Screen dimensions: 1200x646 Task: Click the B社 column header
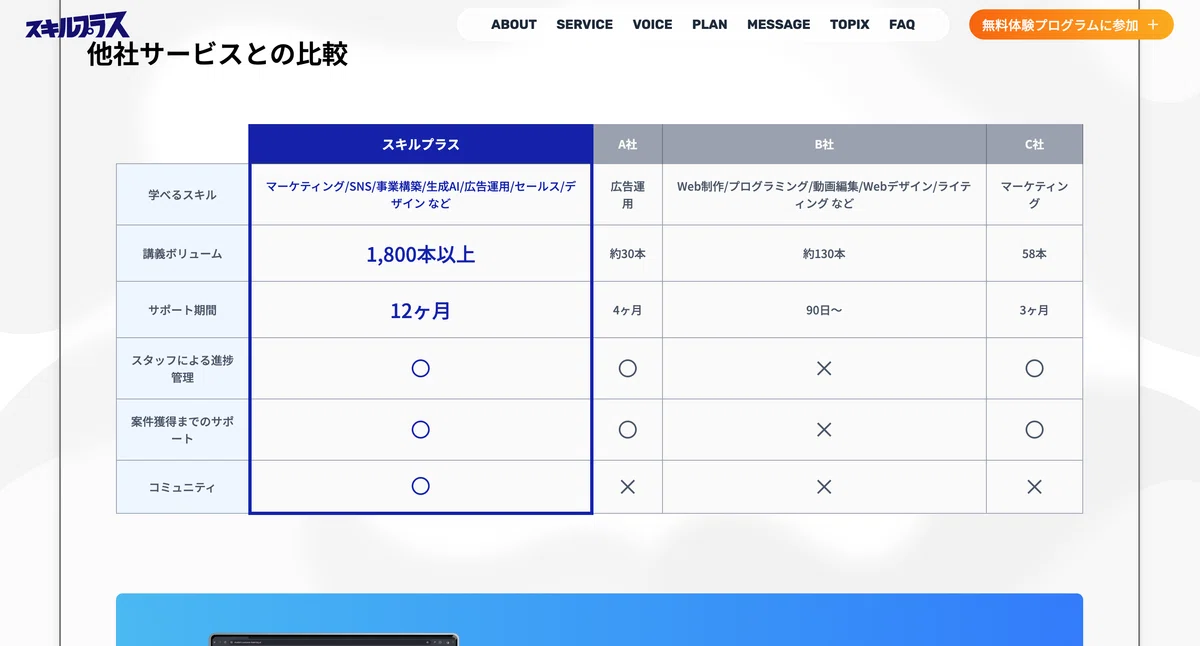824,144
